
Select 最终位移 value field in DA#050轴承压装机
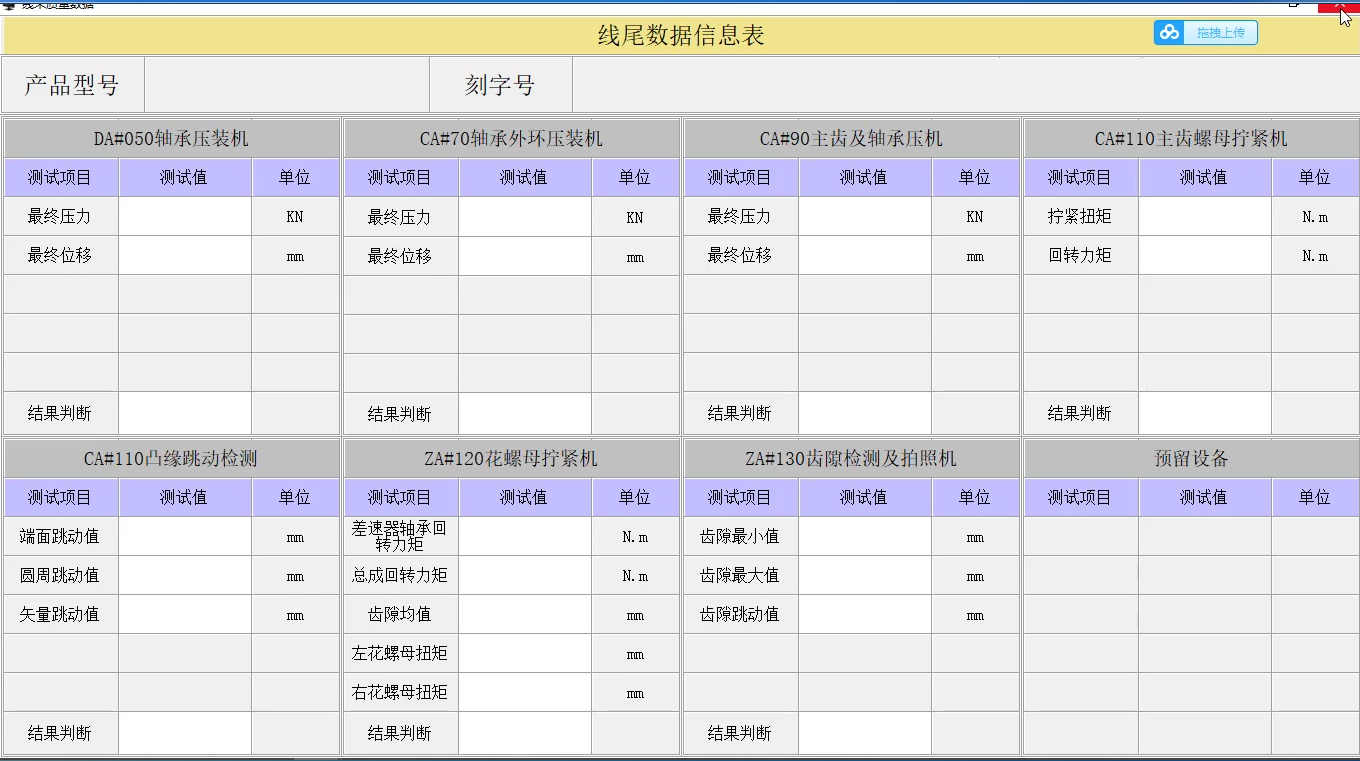click(185, 255)
